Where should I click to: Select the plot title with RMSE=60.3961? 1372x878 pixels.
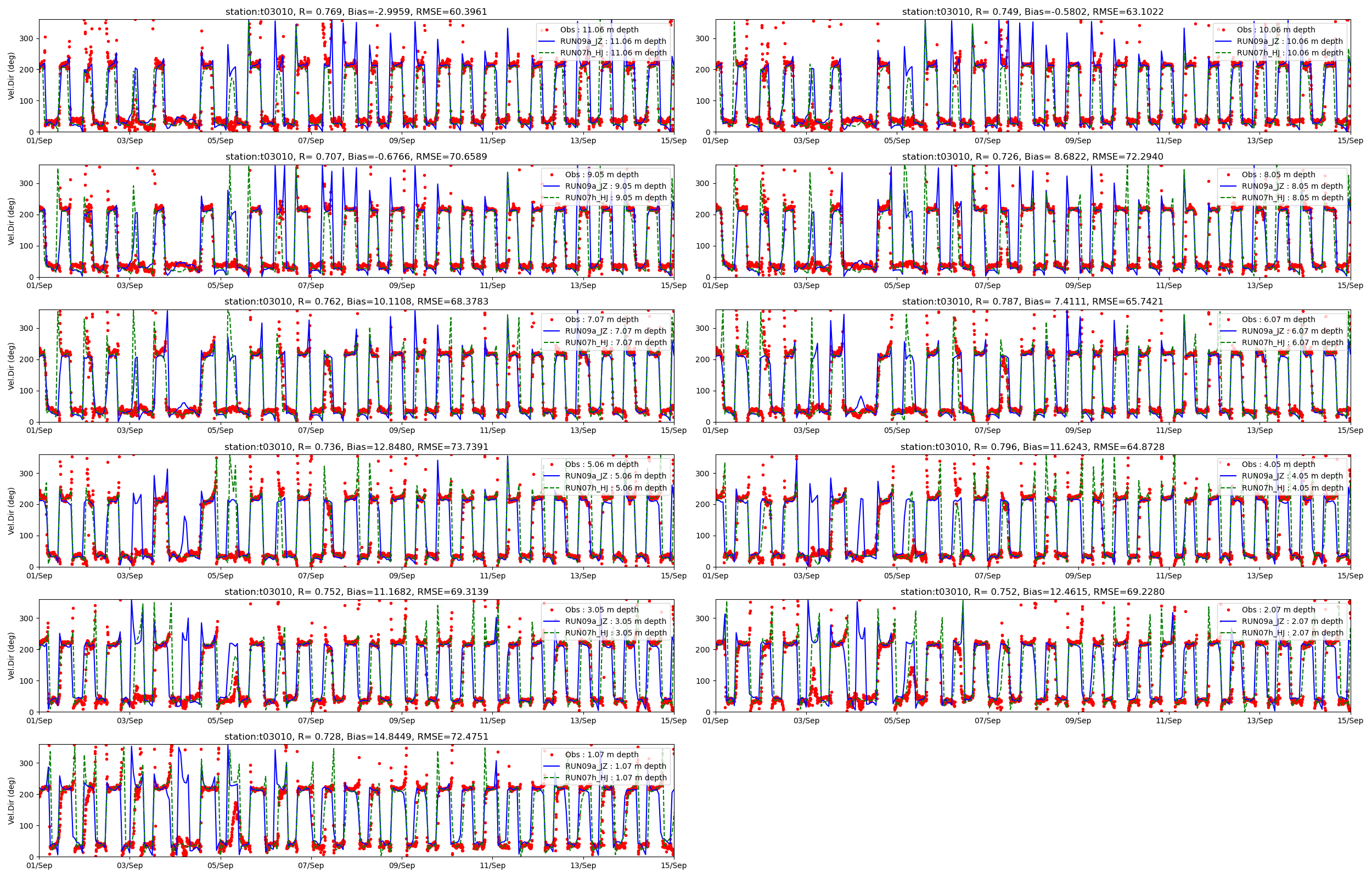click(356, 12)
